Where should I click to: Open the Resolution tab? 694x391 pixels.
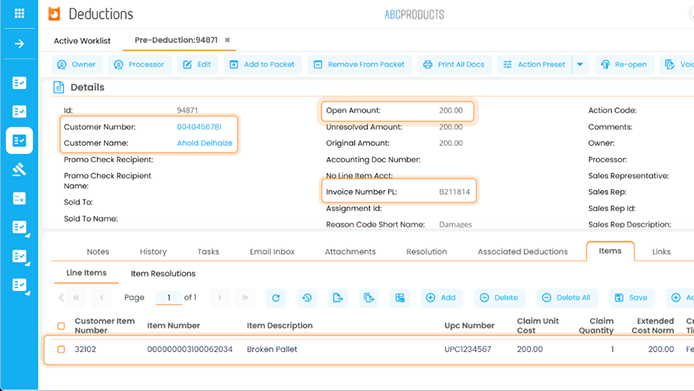tap(427, 252)
